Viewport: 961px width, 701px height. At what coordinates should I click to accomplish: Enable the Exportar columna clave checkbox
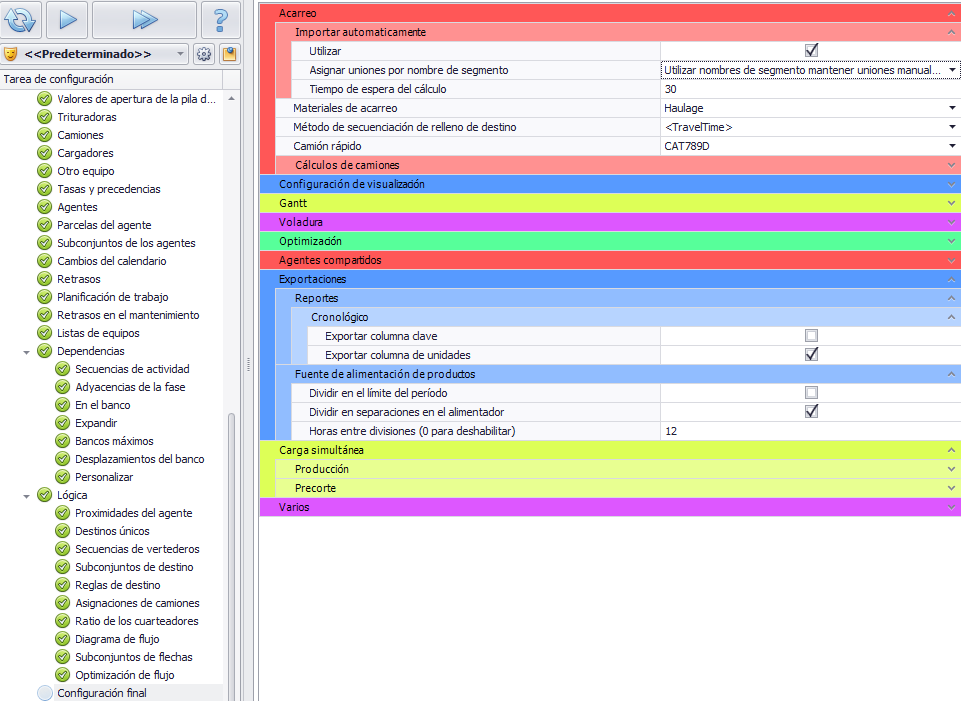811,336
